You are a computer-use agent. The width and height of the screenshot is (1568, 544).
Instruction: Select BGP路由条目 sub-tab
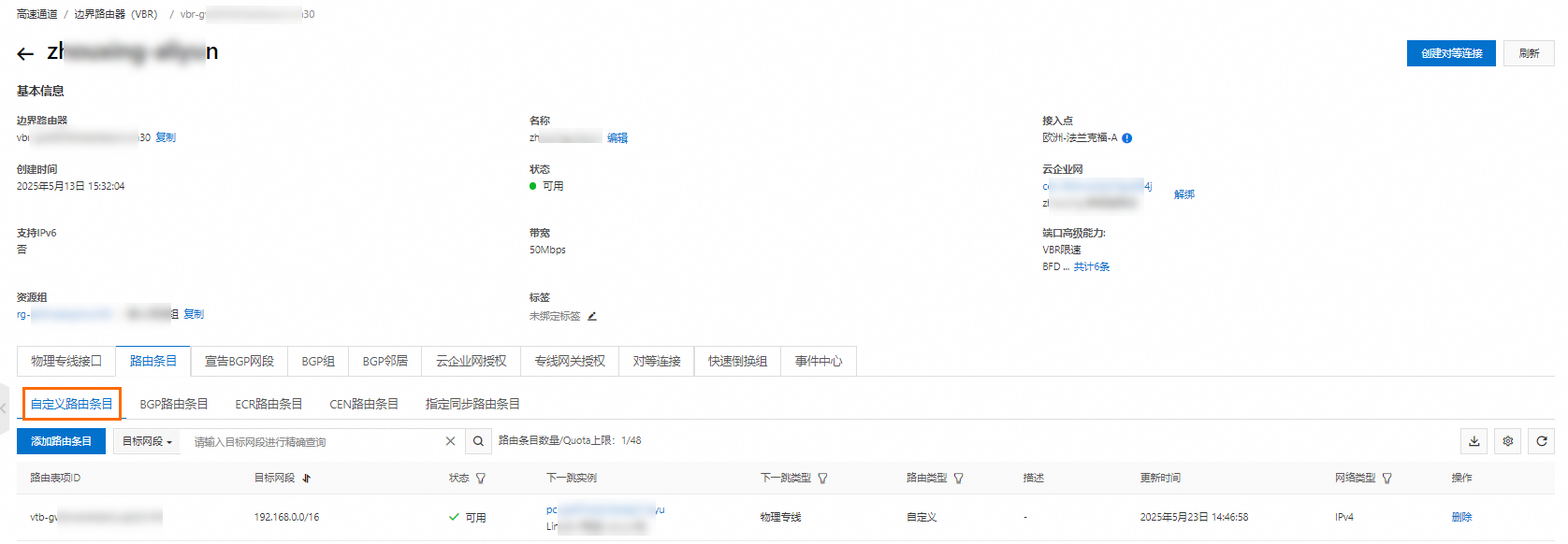pyautogui.click(x=174, y=404)
